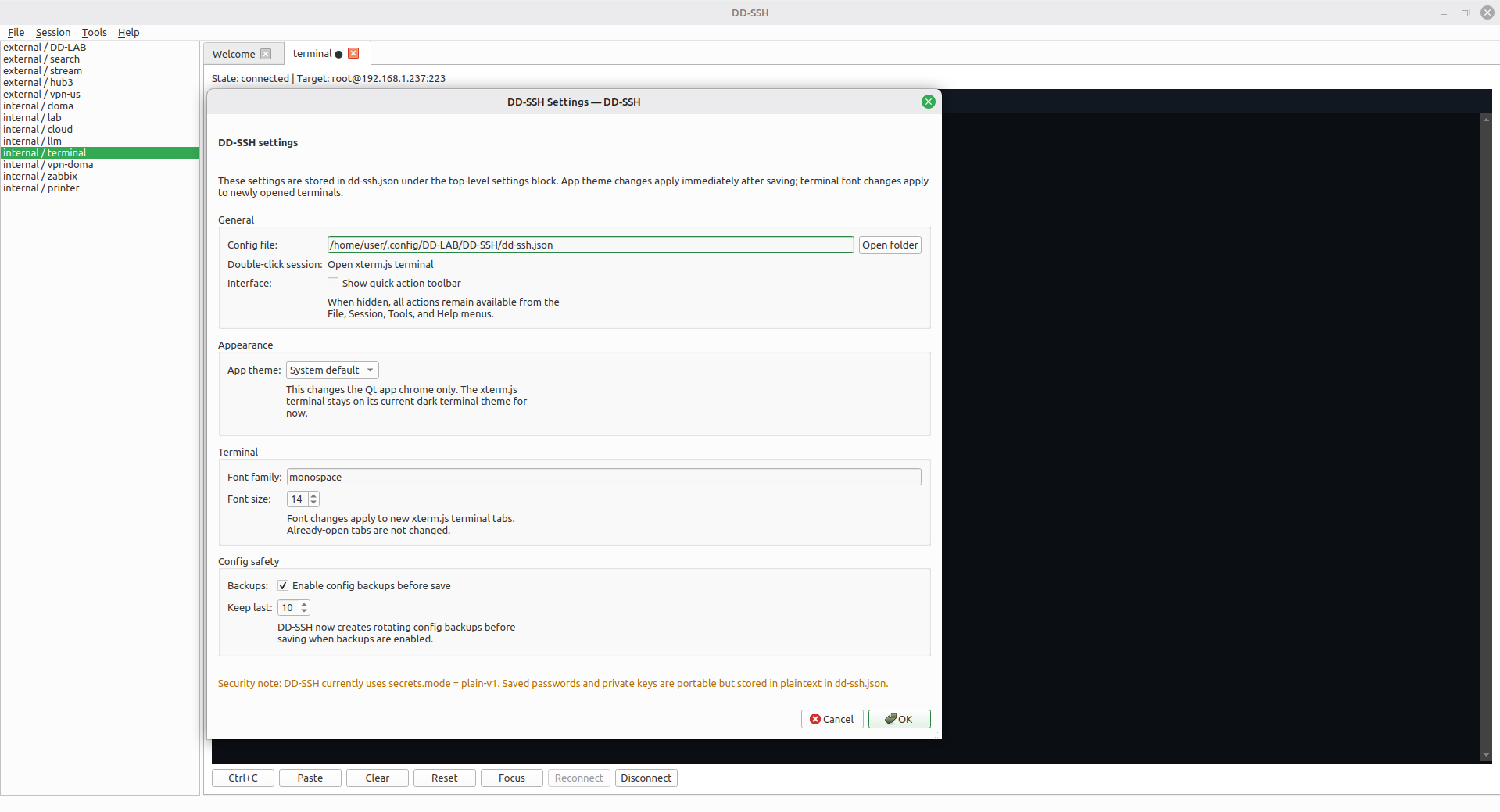Select the external / hub3 session
This screenshot has width=1500, height=812.
point(100,82)
